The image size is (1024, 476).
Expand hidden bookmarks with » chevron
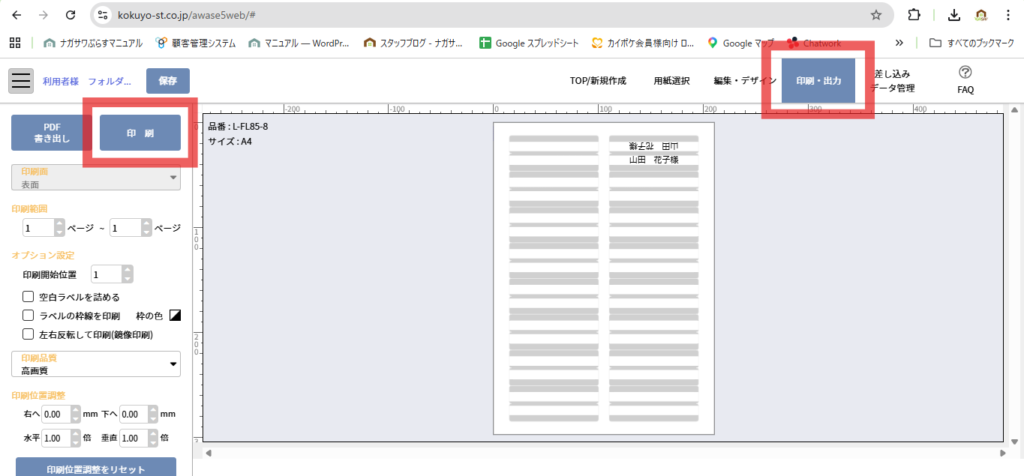click(899, 43)
